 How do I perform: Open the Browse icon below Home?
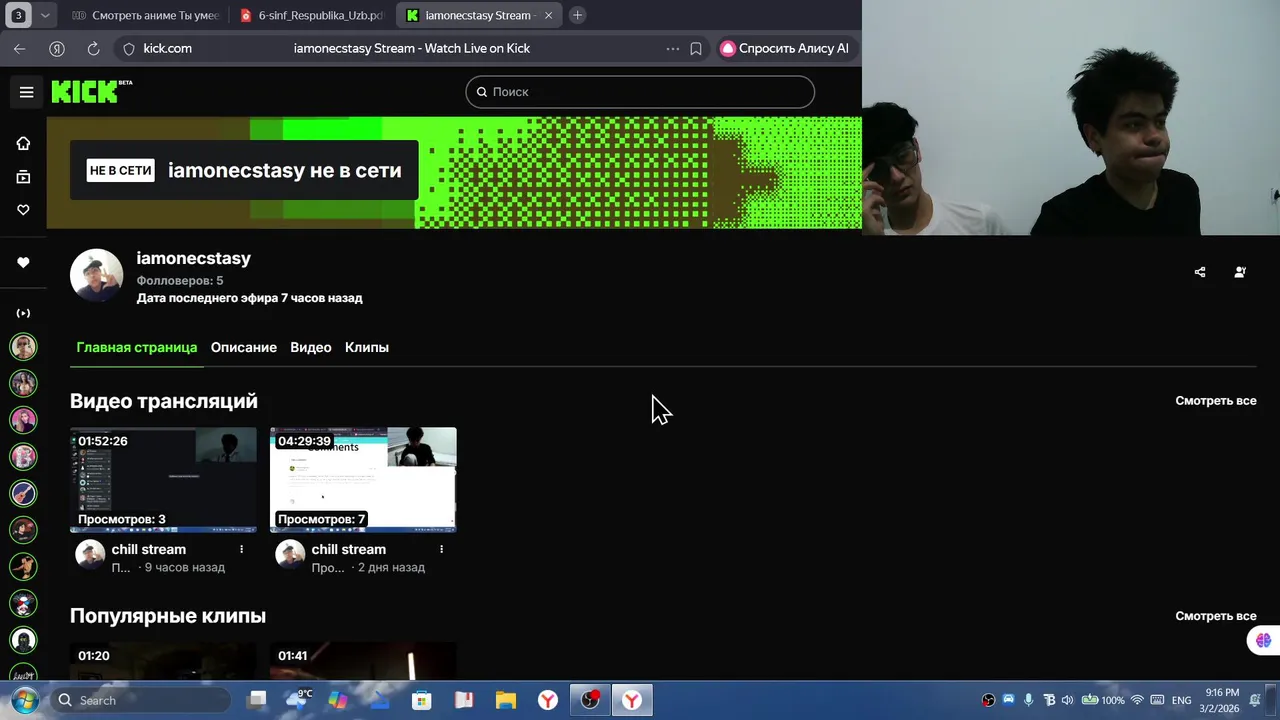point(23,177)
